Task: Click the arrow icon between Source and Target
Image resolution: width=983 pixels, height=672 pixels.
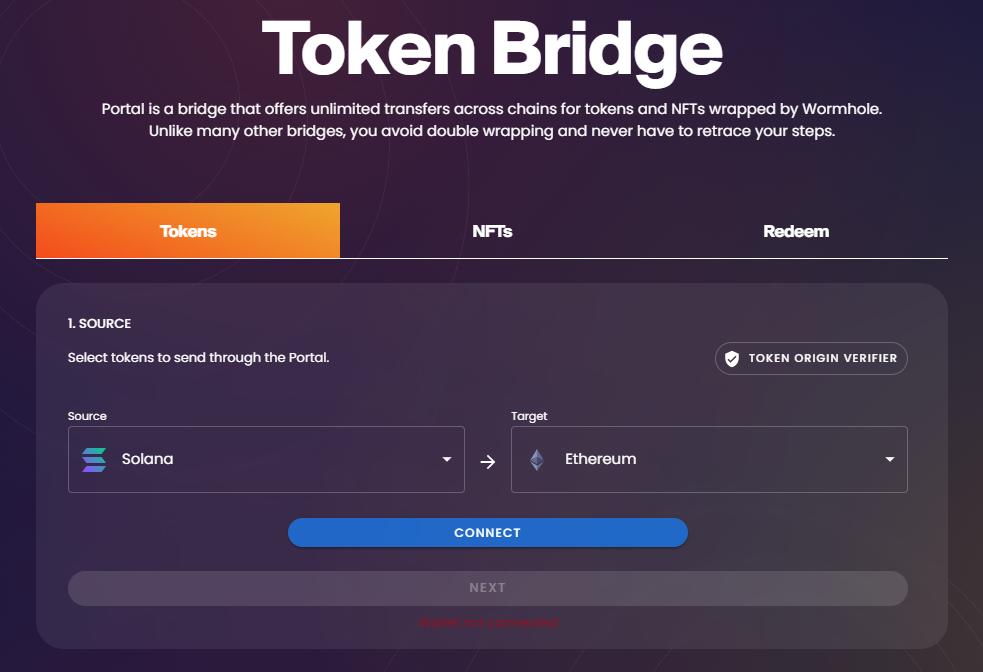Action: point(487,461)
